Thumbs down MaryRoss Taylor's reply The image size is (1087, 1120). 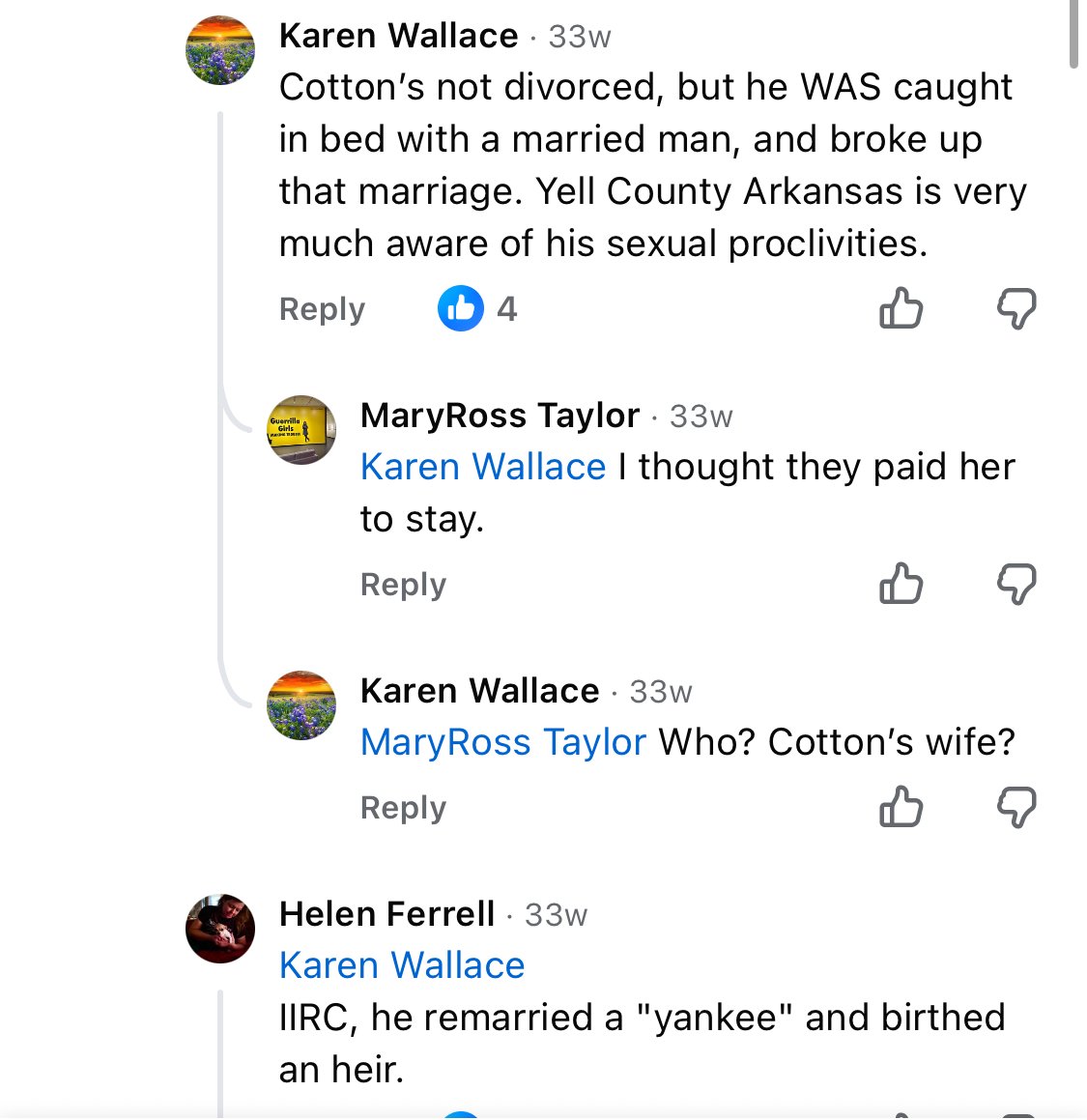[x=1015, y=584]
